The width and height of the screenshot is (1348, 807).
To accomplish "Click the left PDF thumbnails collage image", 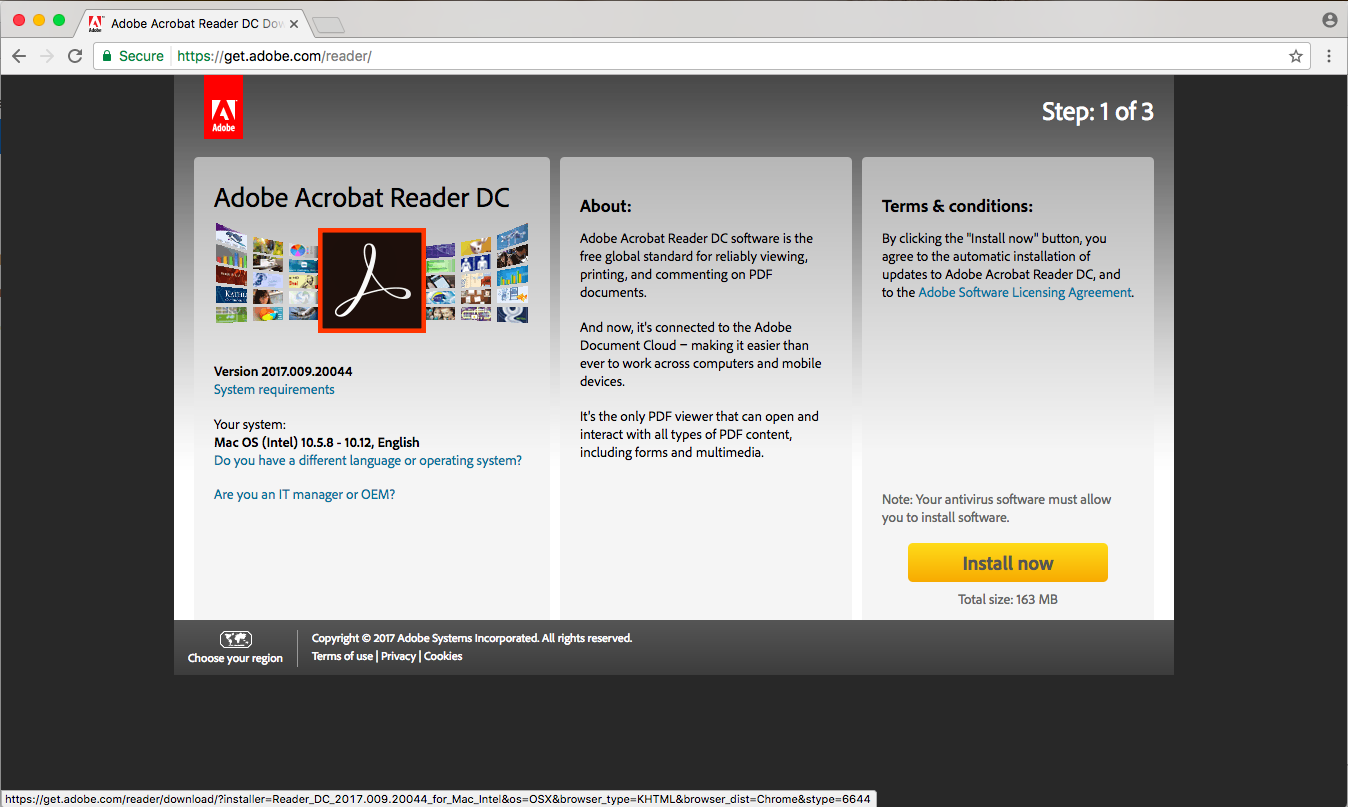I will click(x=266, y=273).
